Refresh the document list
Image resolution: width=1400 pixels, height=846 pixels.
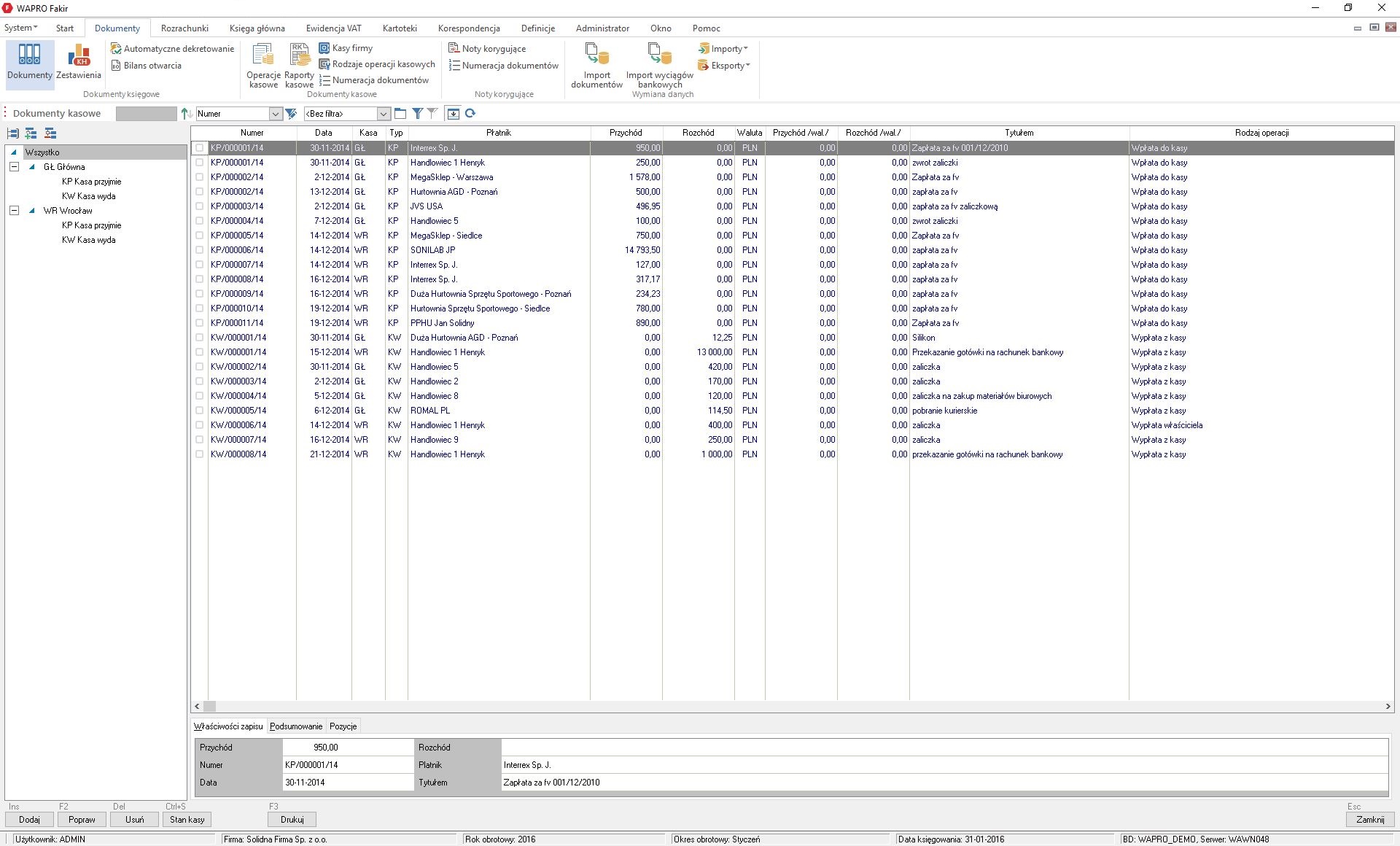470,114
